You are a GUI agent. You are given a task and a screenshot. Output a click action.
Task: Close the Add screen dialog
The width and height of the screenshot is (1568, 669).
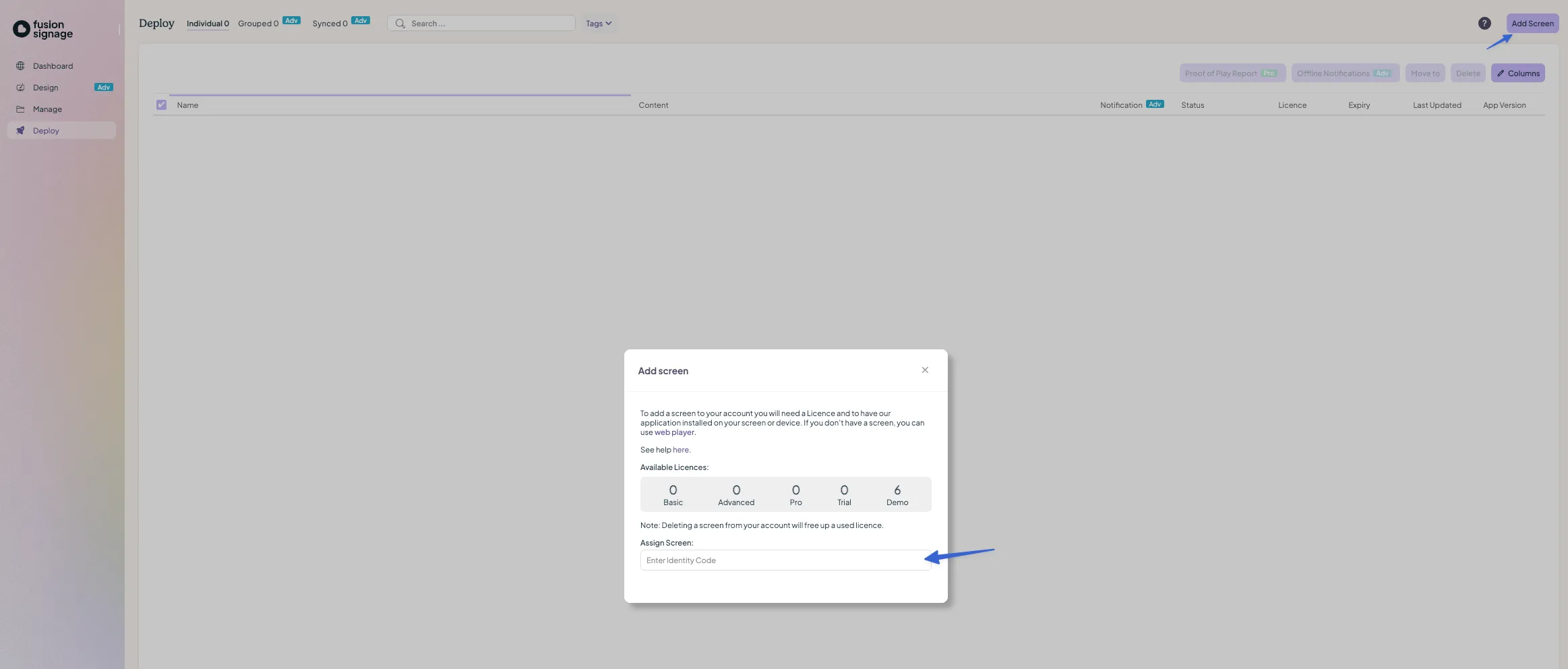pyautogui.click(x=925, y=370)
